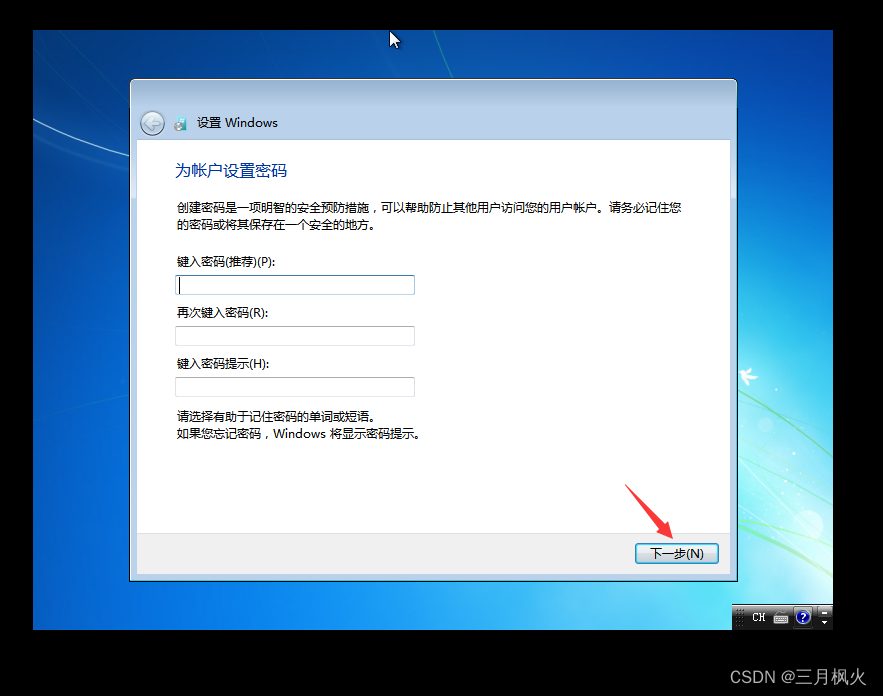This screenshot has height=696, width=883.
Task: Click the CSDN @三月枫火 watermark
Action: 797,676
